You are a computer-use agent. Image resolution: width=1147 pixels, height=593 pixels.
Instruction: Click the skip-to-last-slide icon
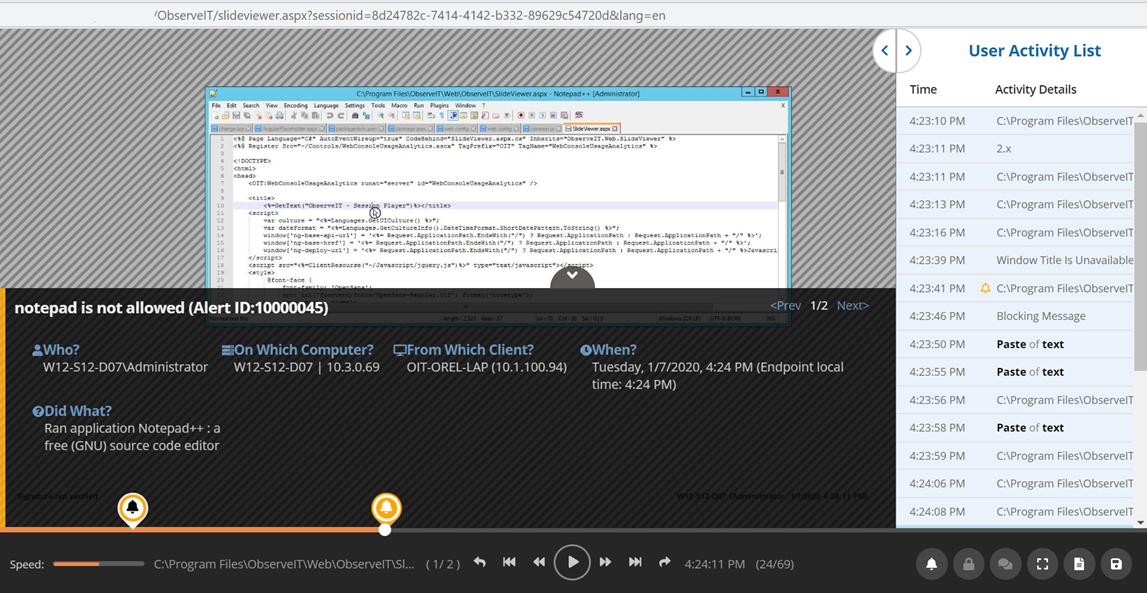click(x=635, y=563)
